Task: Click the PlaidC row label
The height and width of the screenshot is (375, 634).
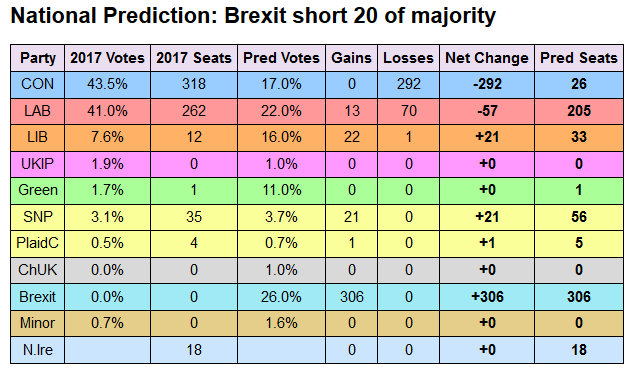Action: coord(38,243)
